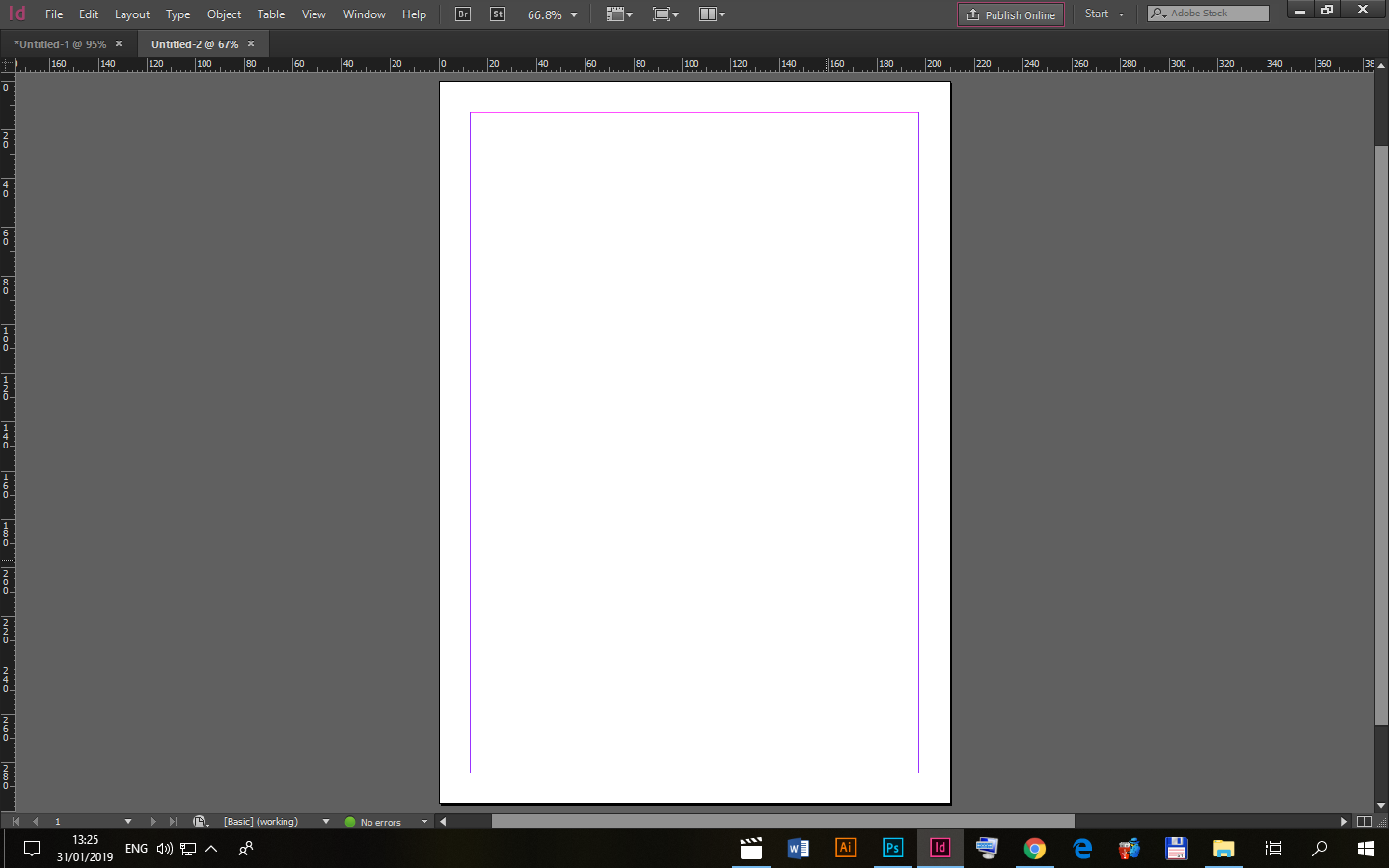Open the 66.8% zoom level dropdown

tap(551, 14)
